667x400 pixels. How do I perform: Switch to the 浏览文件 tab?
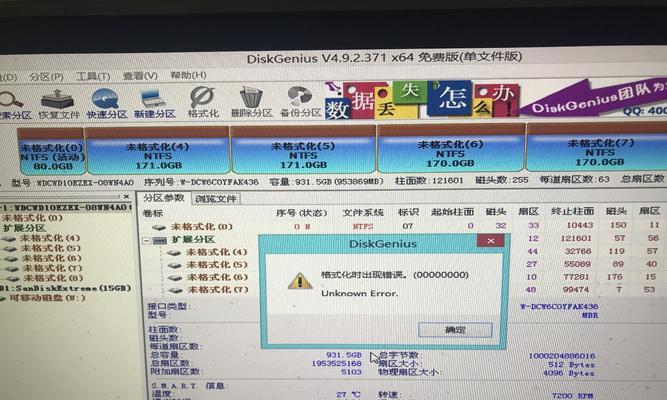(216, 199)
